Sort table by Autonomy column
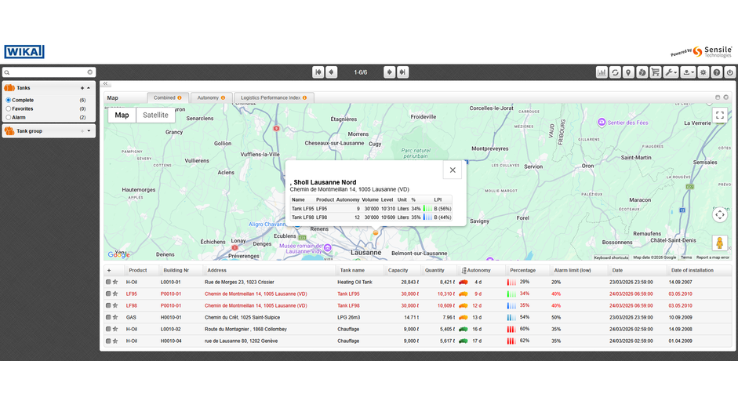Viewport: 738px width, 410px height. pyautogui.click(x=479, y=271)
